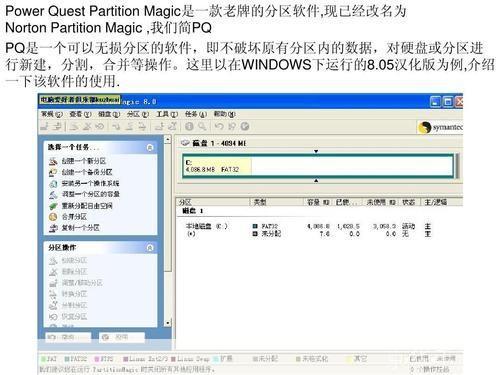This screenshot has height=375, width=500.
Task: Click the 调整/移动分区 operation icon
Action: pos(53,283)
